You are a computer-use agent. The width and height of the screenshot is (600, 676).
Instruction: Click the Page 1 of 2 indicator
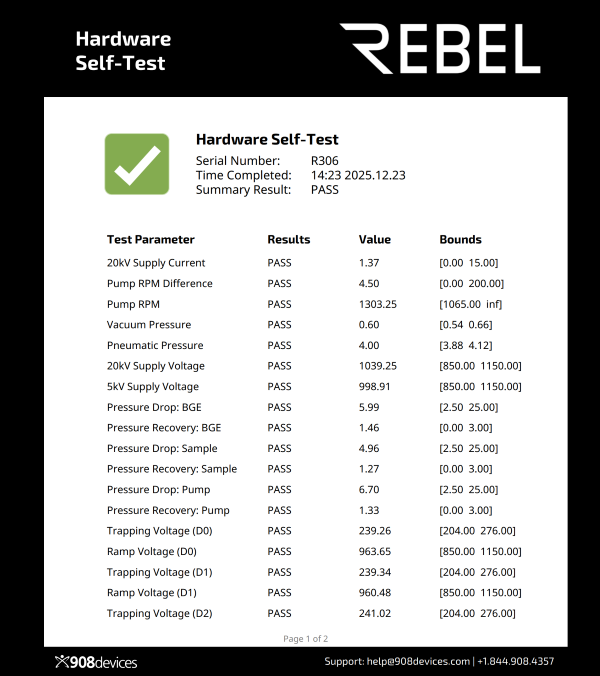[305, 638]
